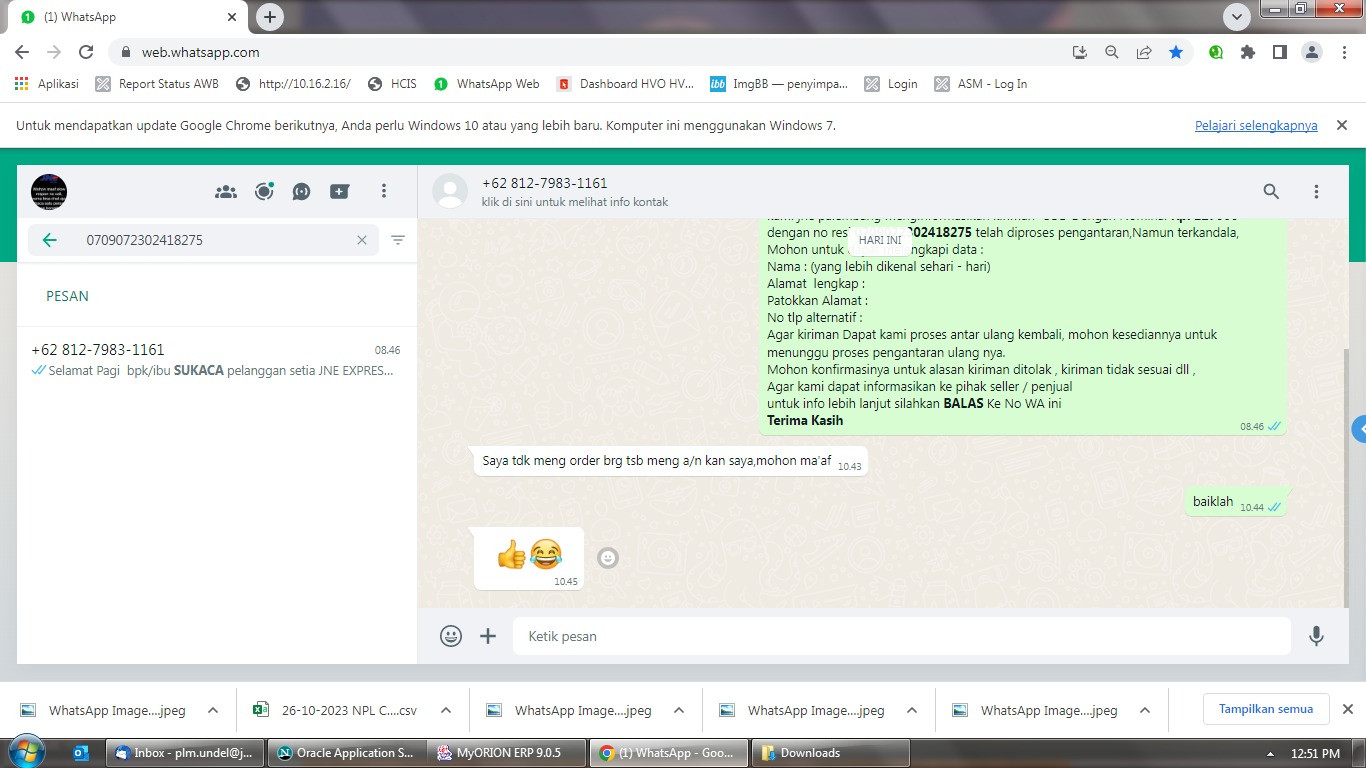Screen dimensions: 1366x768
Task: React to the emoji message with the smiley button
Action: click(608, 558)
